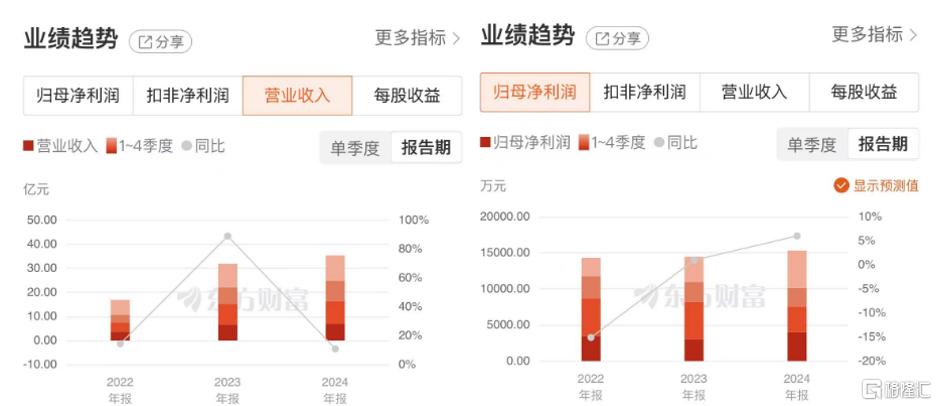Switch to 单季度 in right panel
The width and height of the screenshot is (937, 406).
pos(812,144)
